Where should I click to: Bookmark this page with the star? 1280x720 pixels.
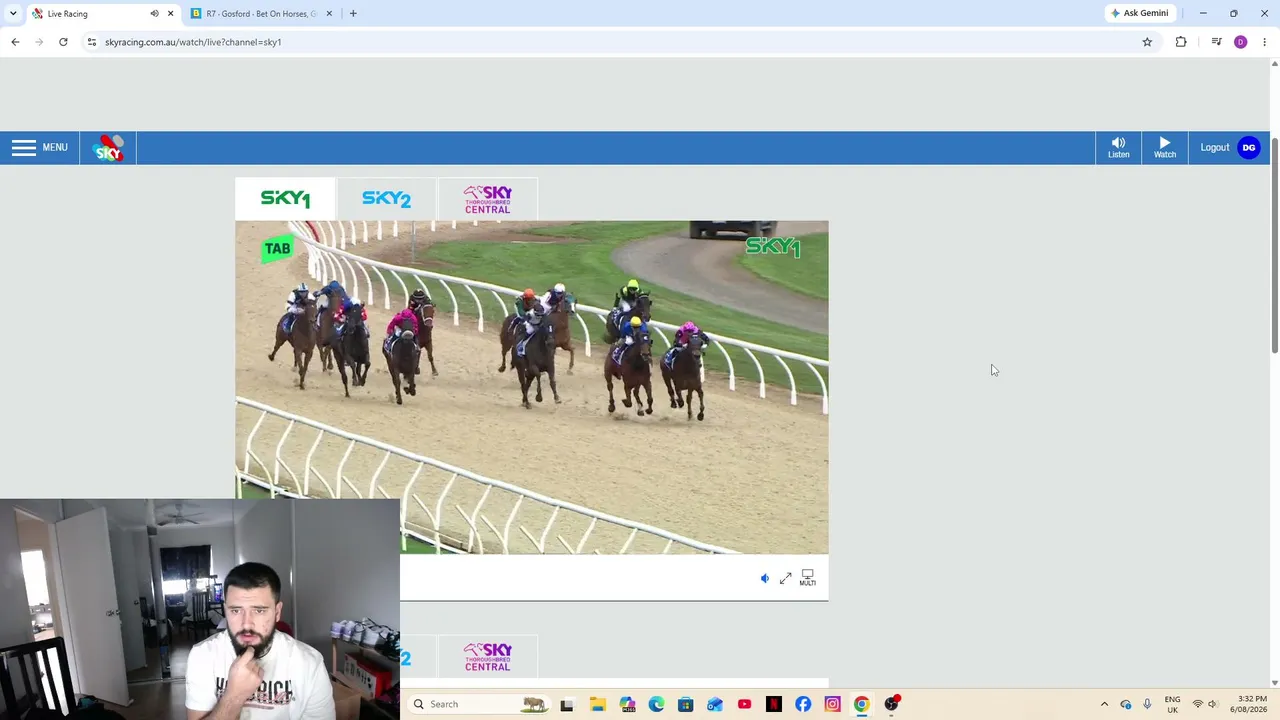click(1147, 42)
